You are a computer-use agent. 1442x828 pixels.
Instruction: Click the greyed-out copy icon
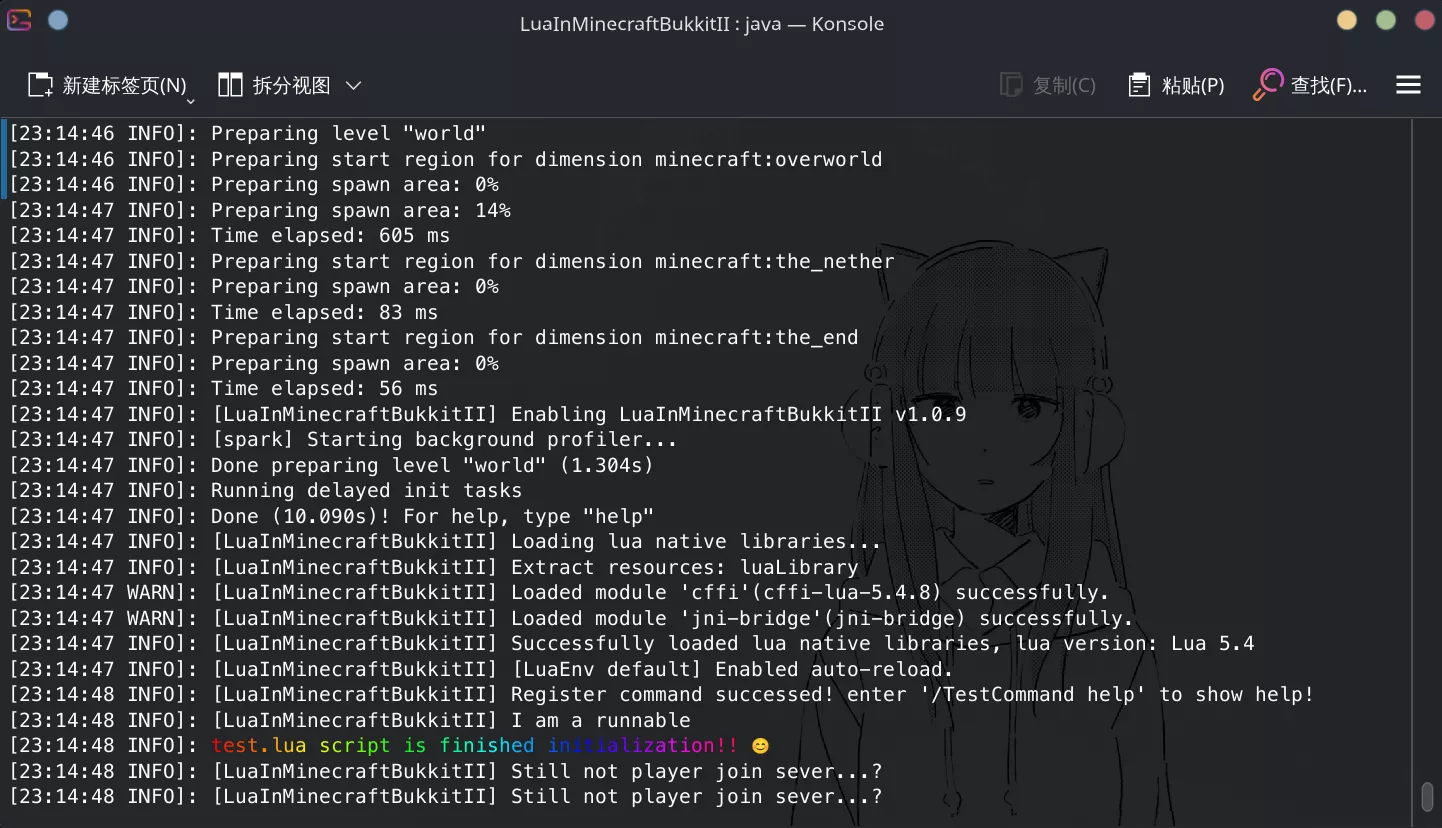tap(1012, 86)
